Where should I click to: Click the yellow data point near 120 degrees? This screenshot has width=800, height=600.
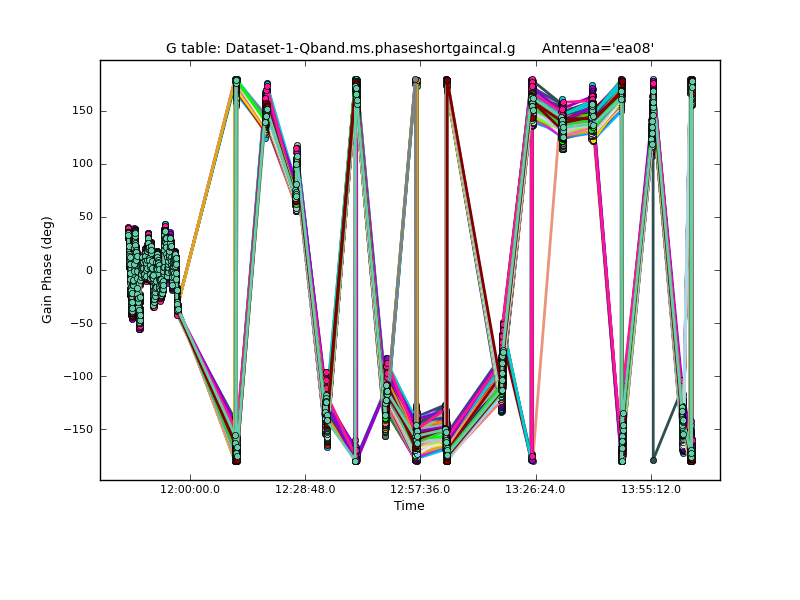(x=593, y=141)
